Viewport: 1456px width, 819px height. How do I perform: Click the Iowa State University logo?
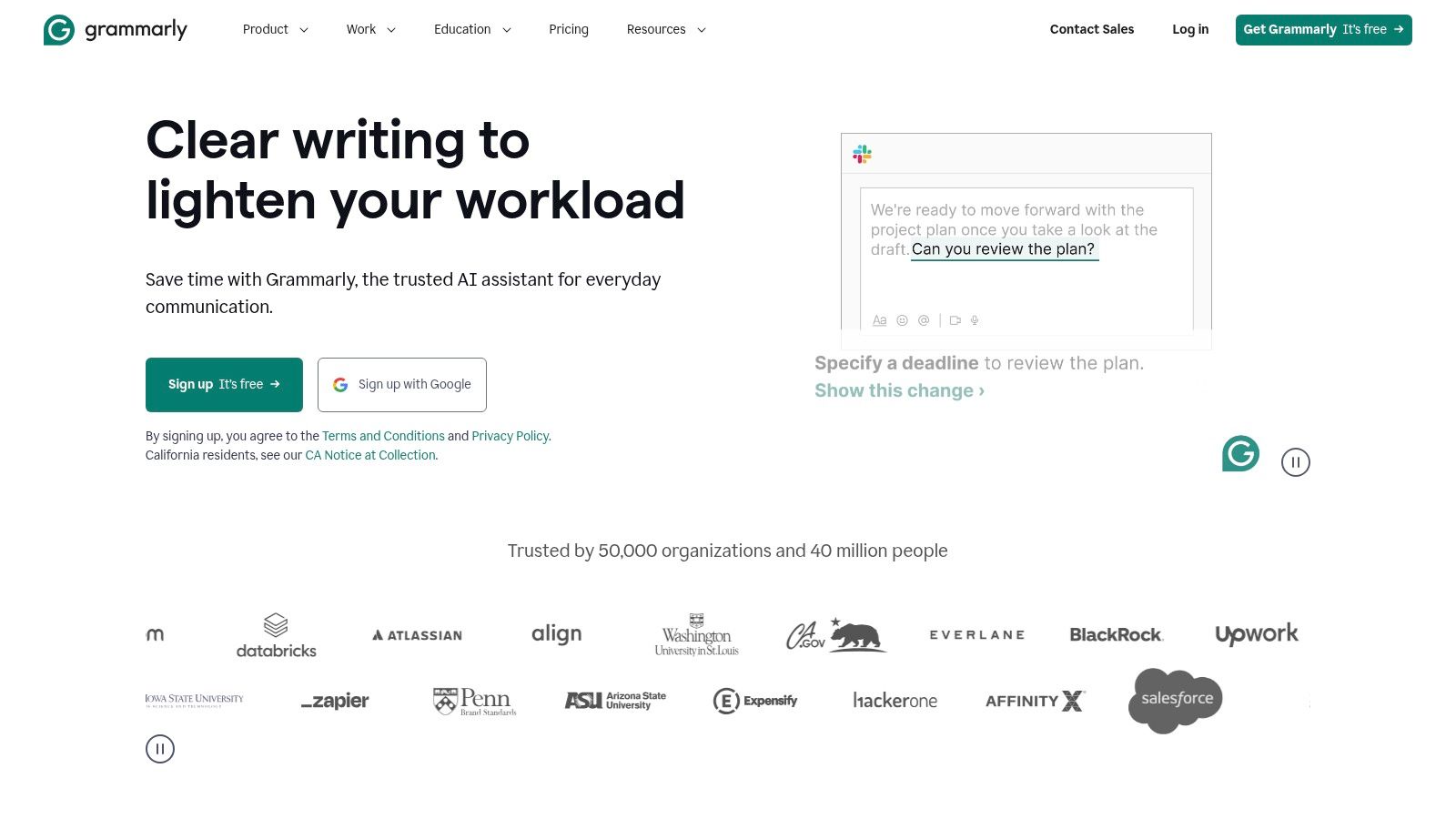tap(194, 701)
